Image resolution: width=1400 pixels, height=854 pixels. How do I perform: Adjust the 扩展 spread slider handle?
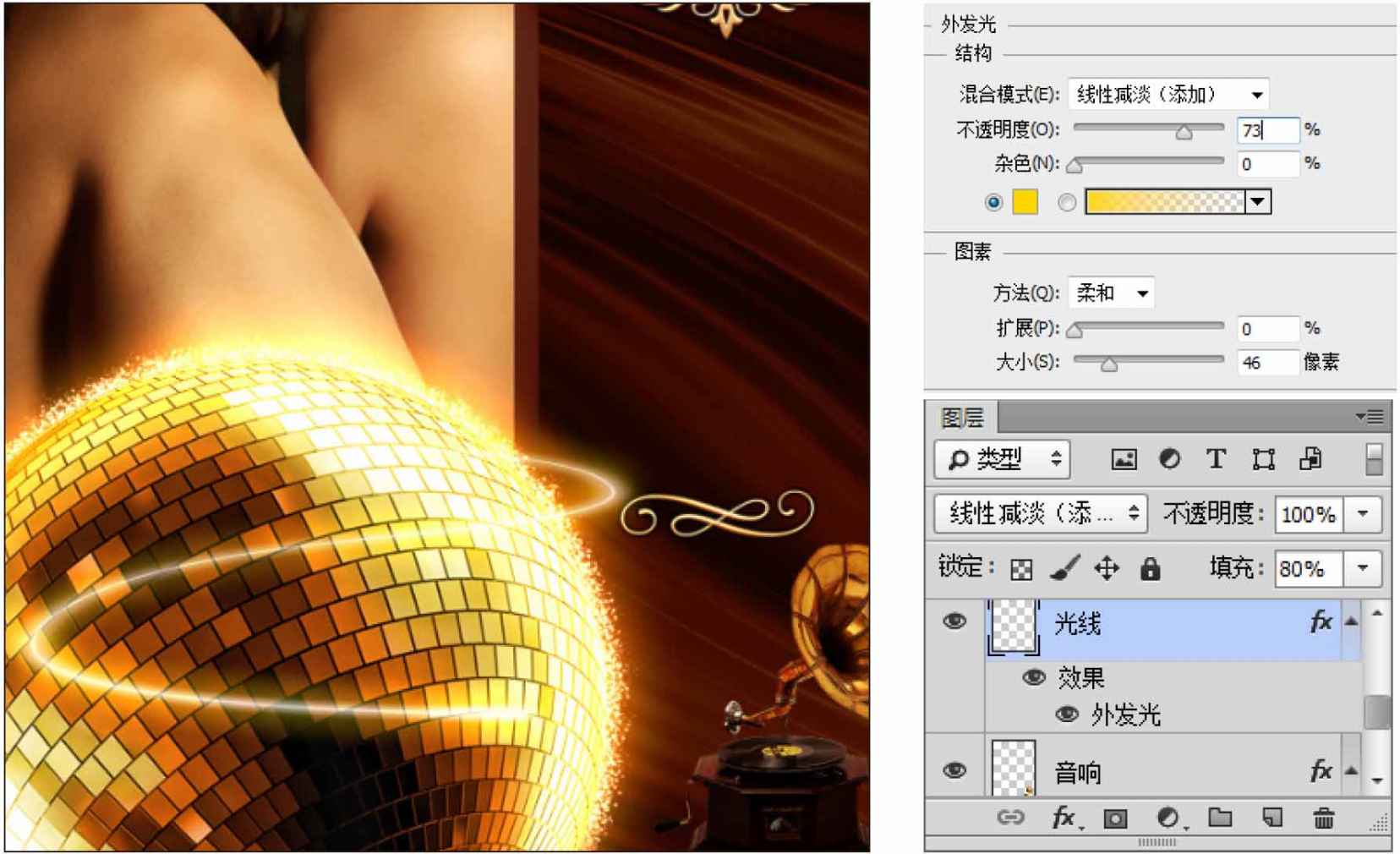point(1075,331)
